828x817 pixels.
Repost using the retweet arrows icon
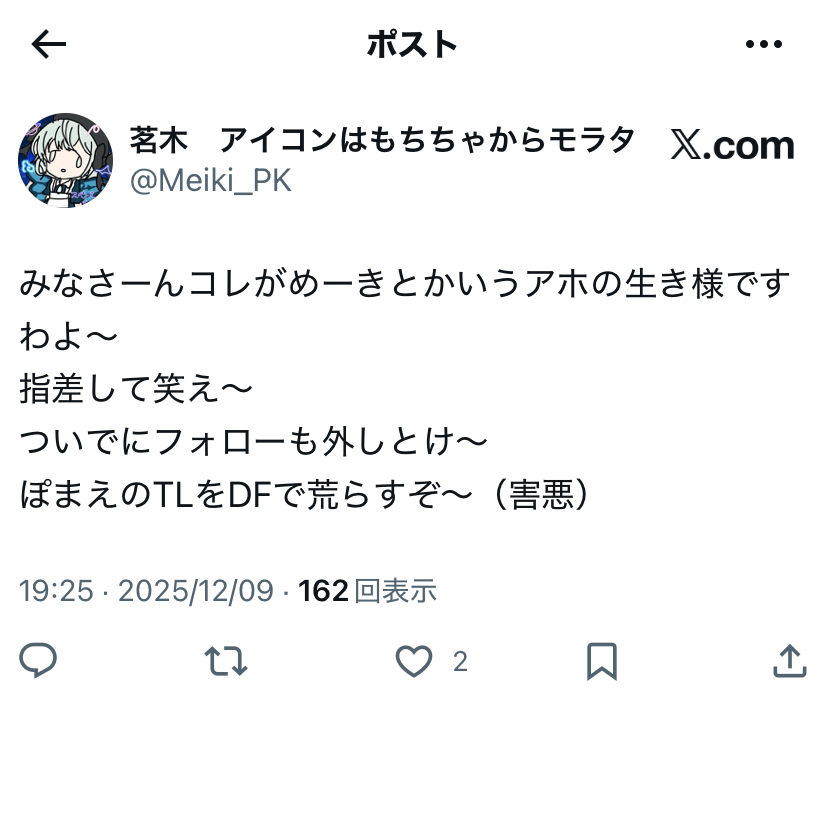[x=225, y=661]
